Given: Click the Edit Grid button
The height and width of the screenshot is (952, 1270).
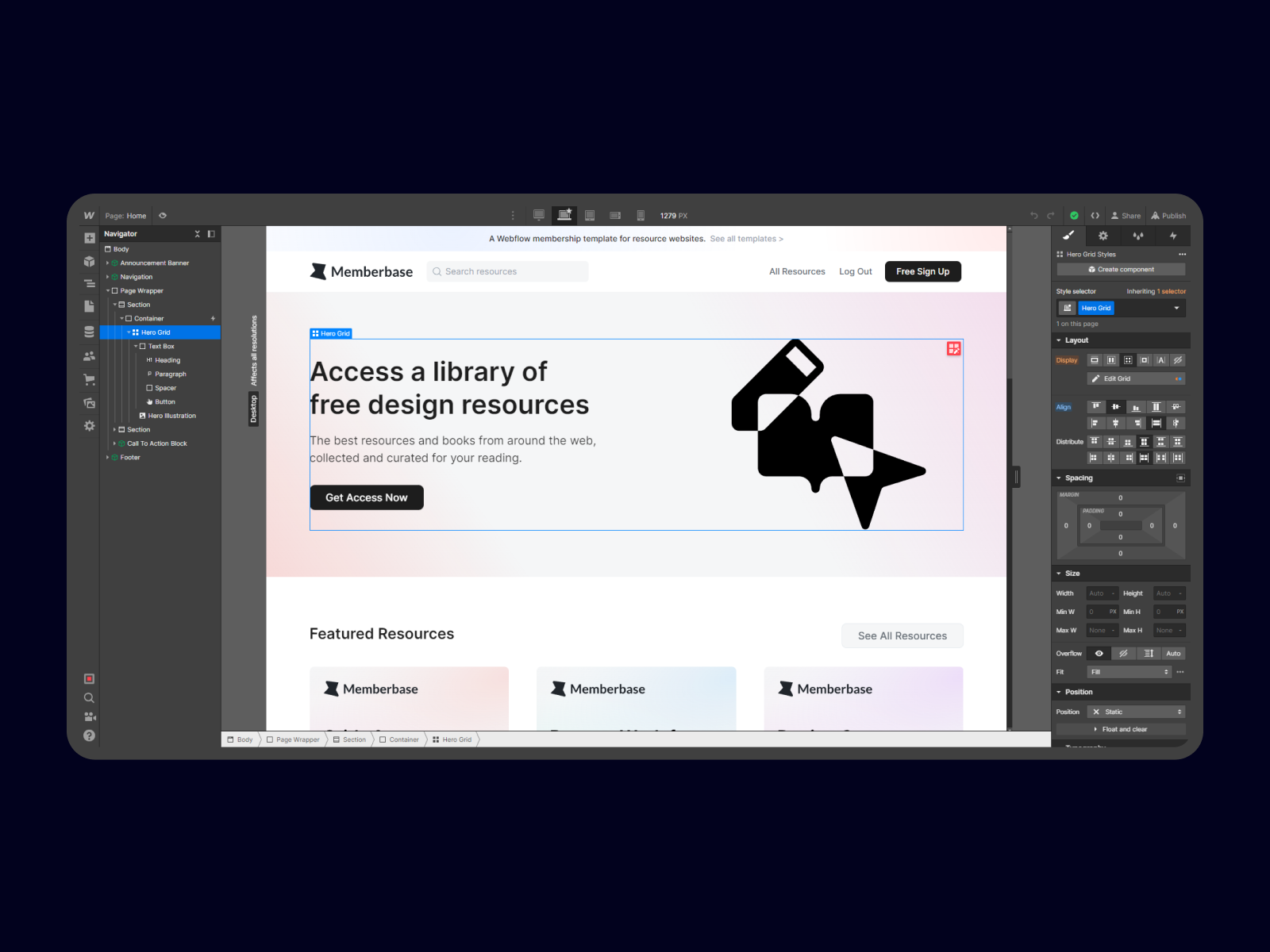Looking at the screenshot, I should coord(1136,379).
